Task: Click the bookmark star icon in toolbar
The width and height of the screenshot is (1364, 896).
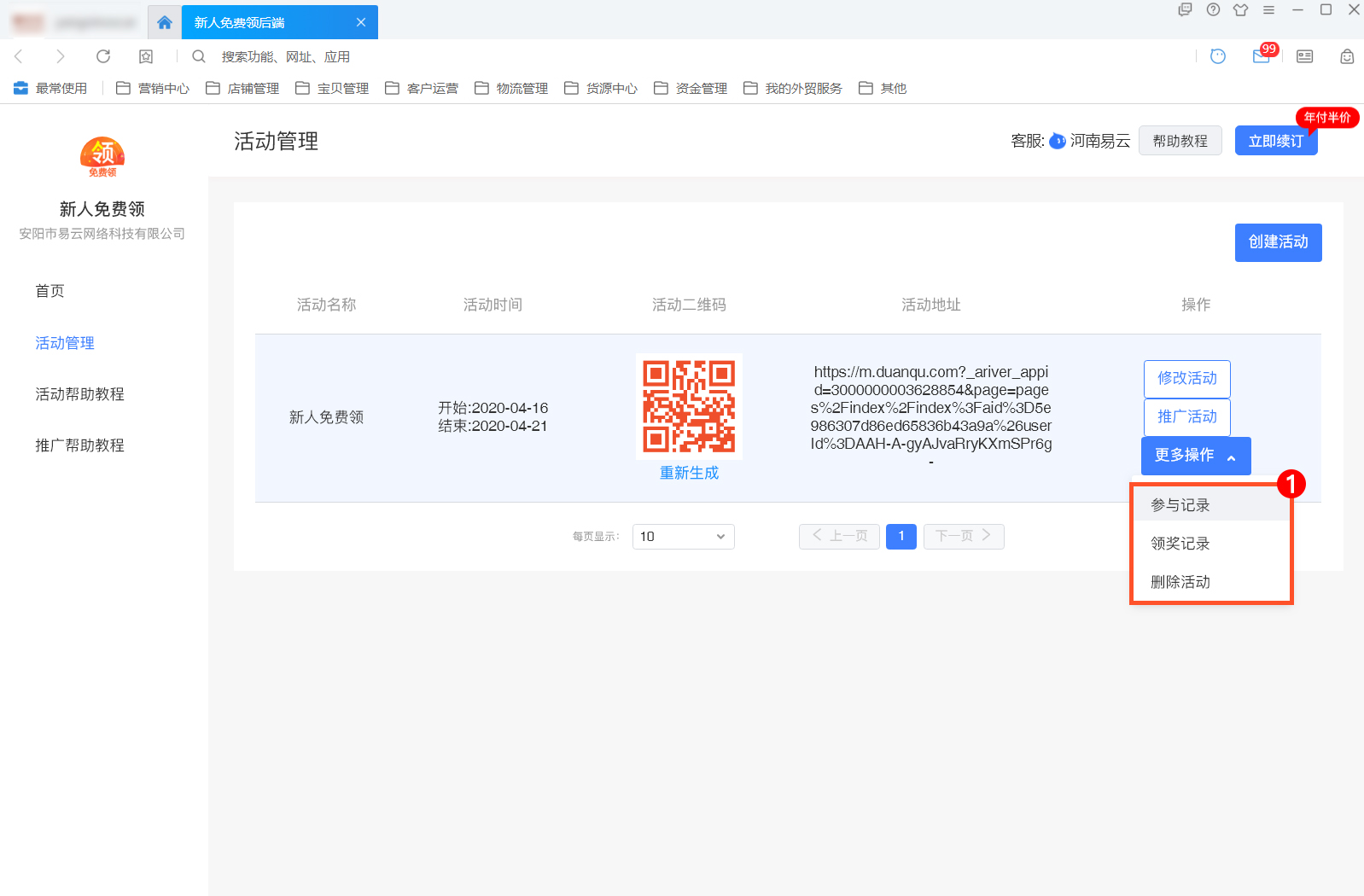Action: click(146, 56)
